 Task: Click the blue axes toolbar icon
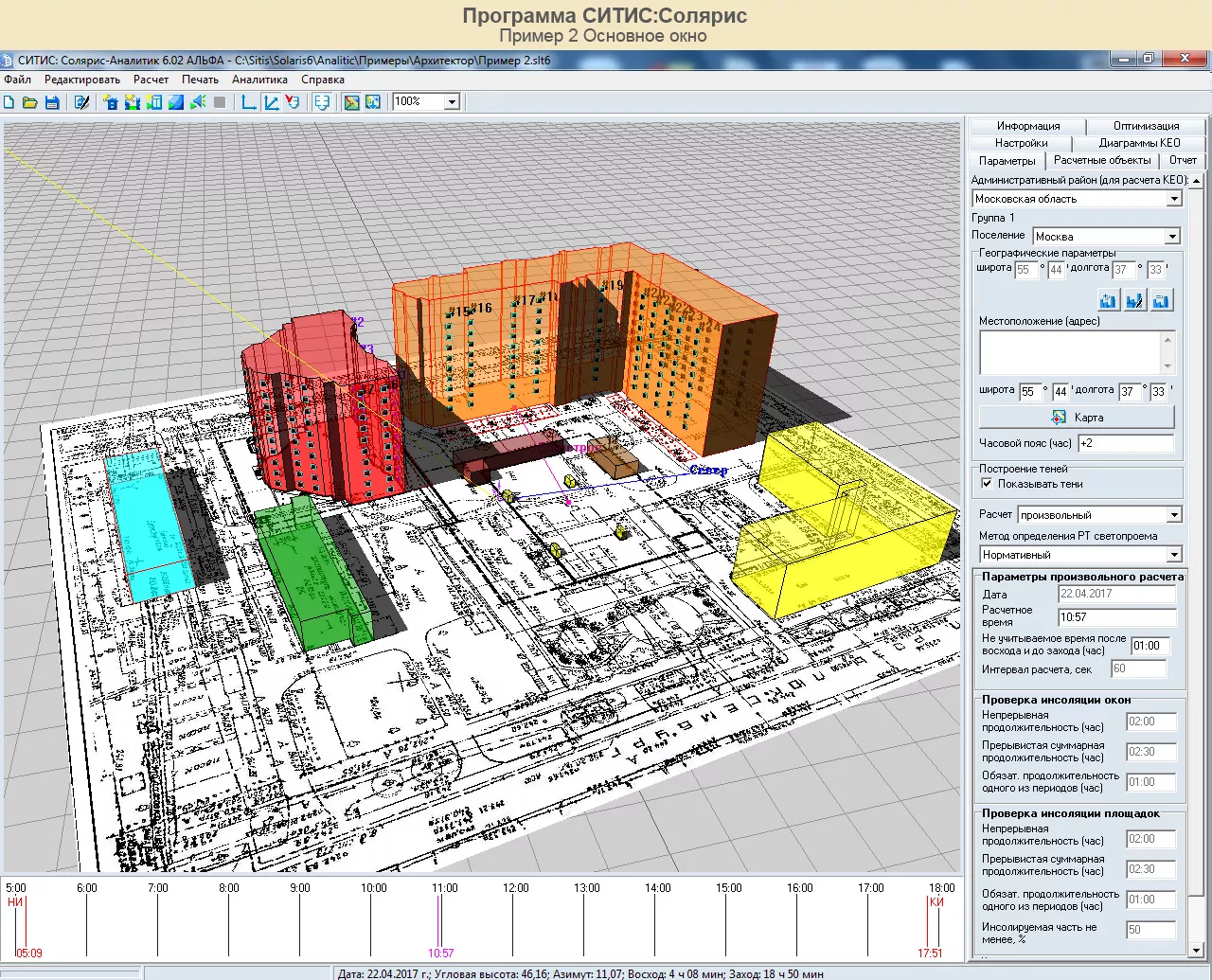click(249, 102)
